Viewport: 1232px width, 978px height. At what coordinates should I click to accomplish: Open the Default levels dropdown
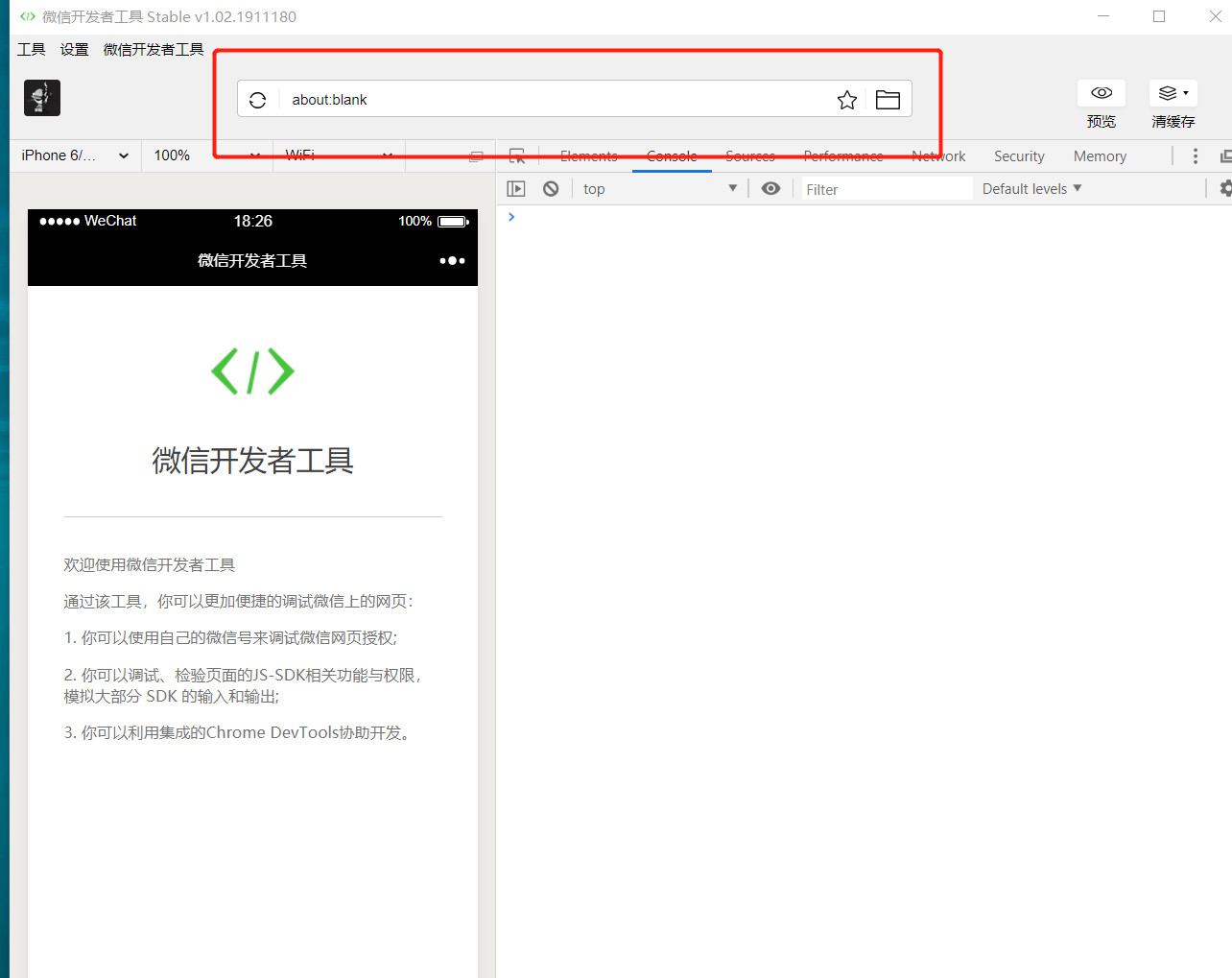click(1031, 189)
